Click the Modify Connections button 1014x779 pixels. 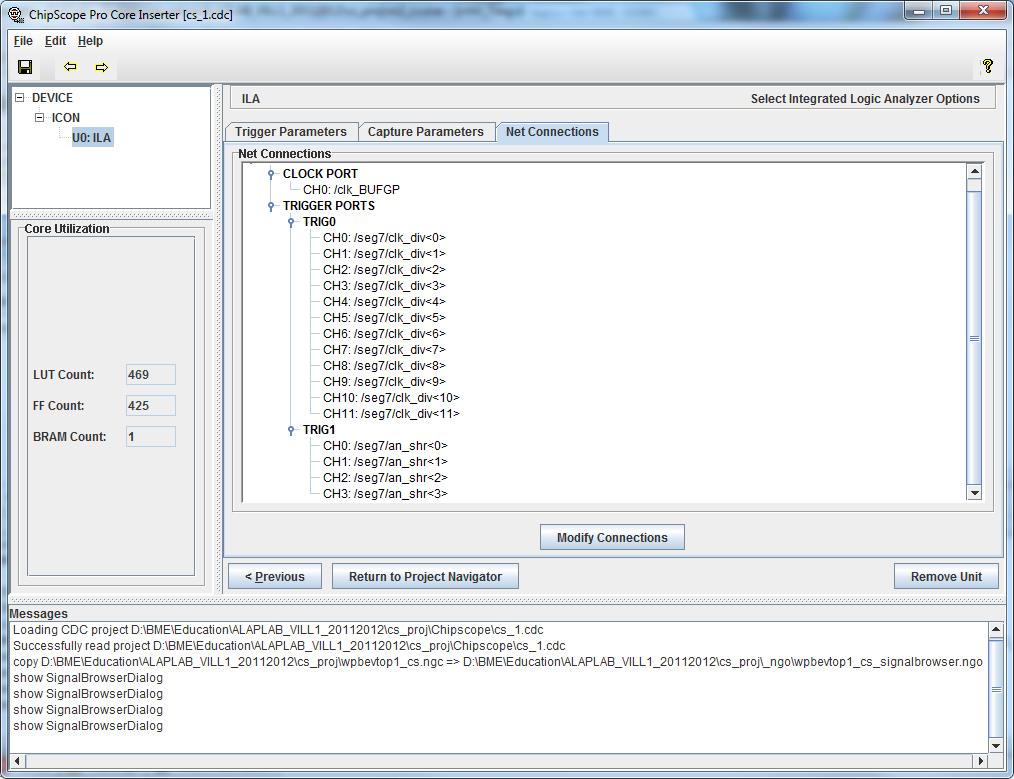point(612,537)
